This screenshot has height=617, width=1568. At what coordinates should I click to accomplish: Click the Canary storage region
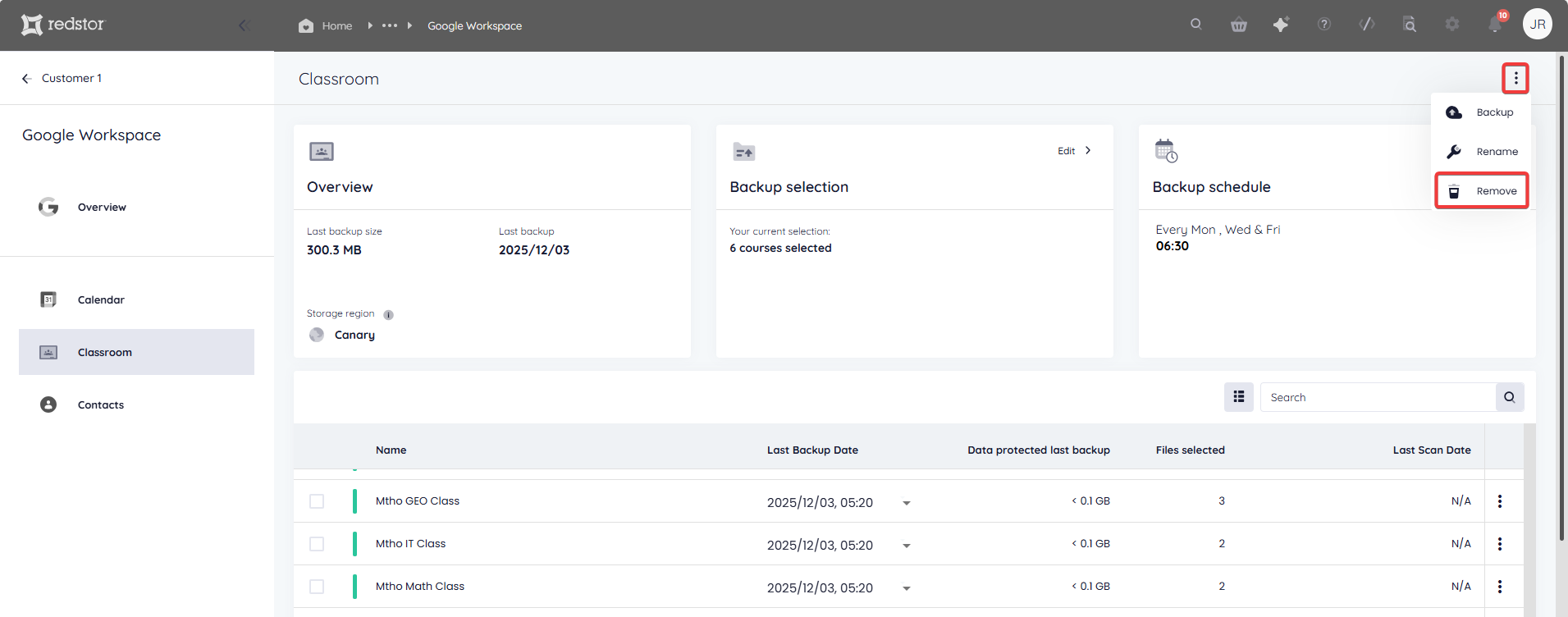point(342,335)
